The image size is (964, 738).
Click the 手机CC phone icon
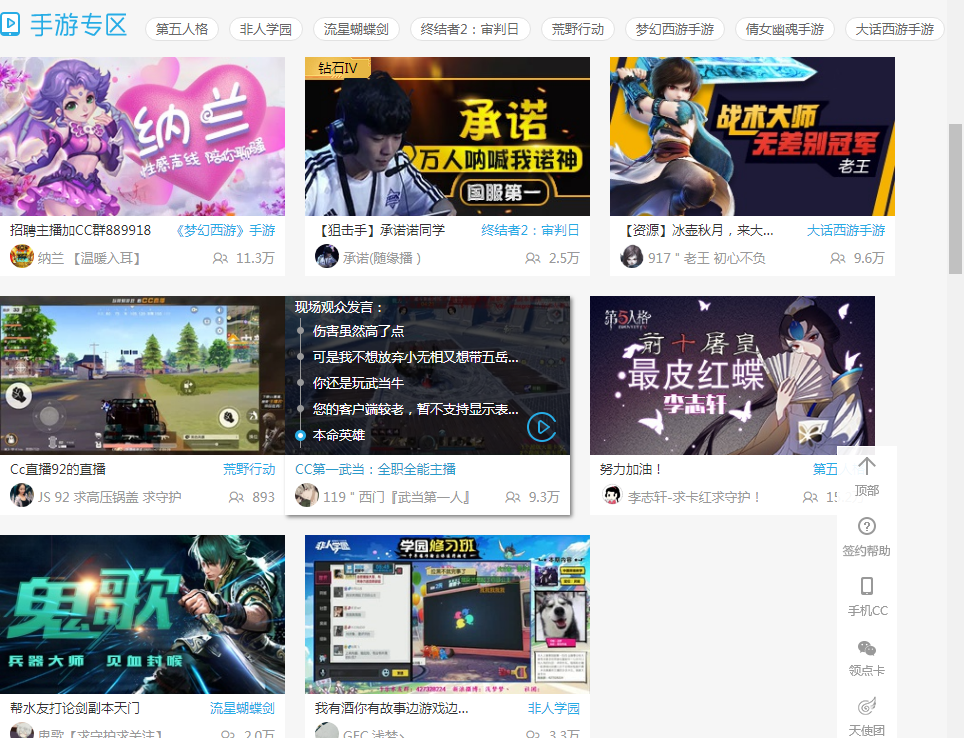[x=867, y=586]
